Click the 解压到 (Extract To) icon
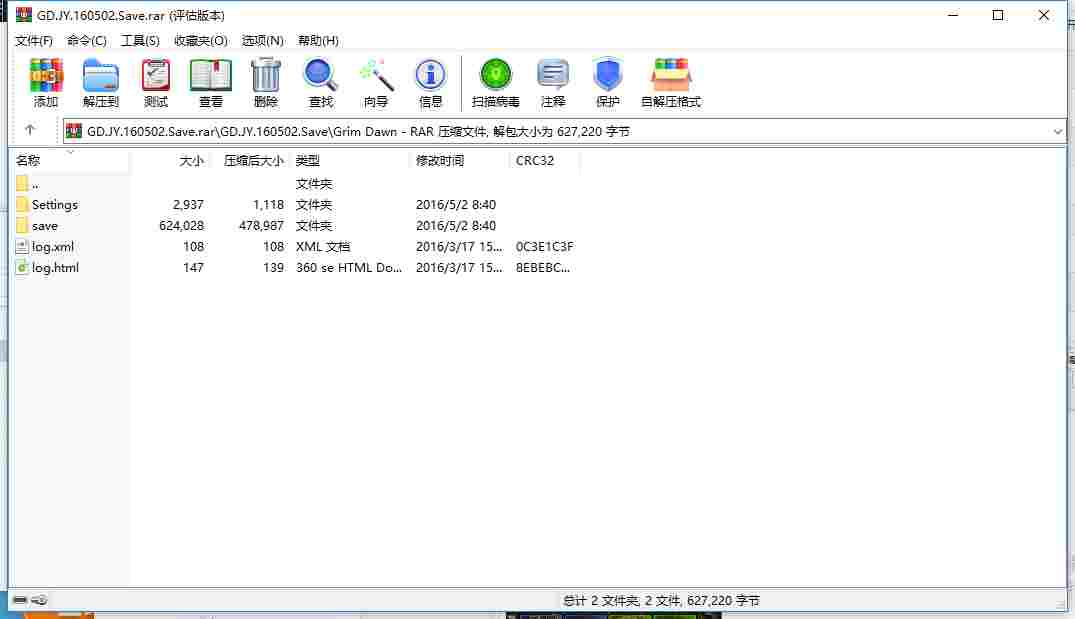Screen dimensions: 1075x619 (x=101, y=75)
